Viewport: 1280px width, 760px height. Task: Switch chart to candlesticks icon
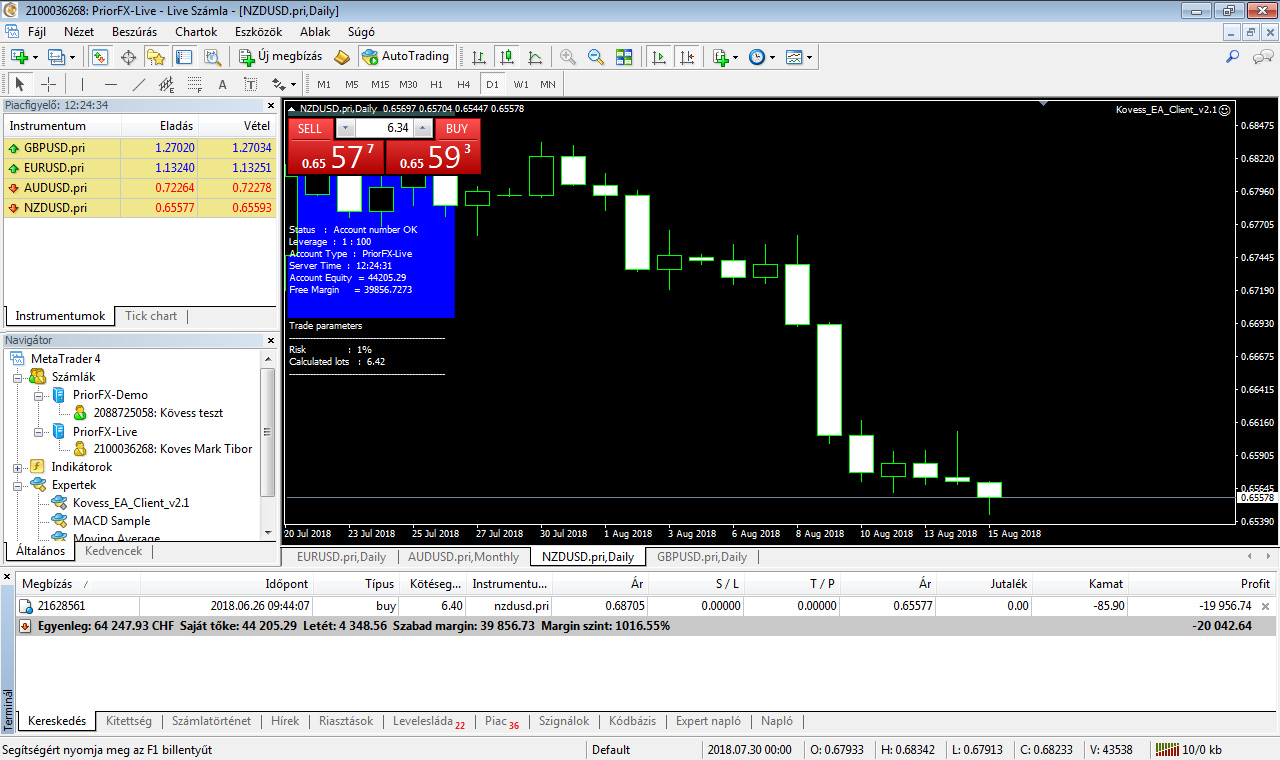[507, 57]
